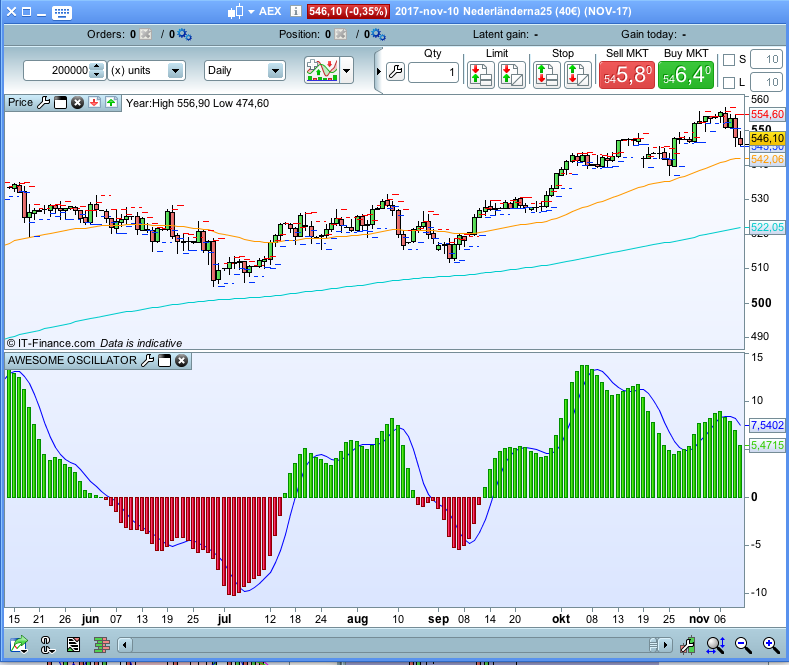Viewport: 789px width, 665px height.
Task: Open the chart style dropdown arrow beside AEX
Action: pyautogui.click(x=251, y=12)
